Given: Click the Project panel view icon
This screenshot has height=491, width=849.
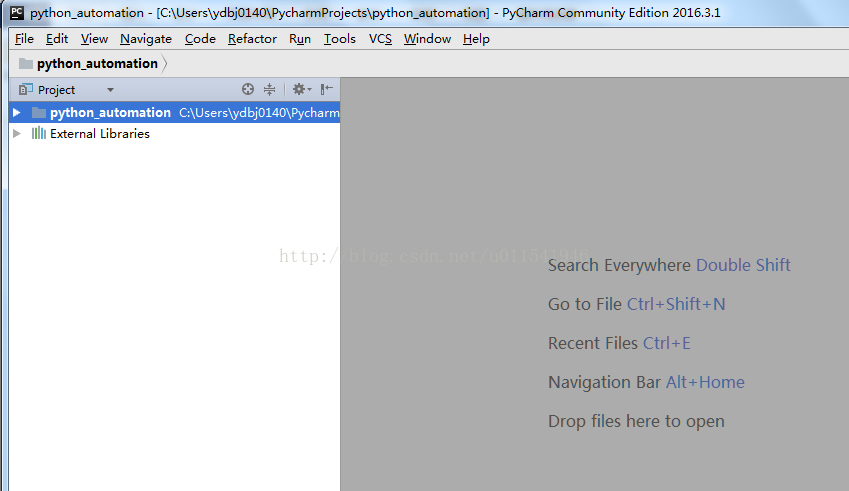Looking at the screenshot, I should (25, 89).
